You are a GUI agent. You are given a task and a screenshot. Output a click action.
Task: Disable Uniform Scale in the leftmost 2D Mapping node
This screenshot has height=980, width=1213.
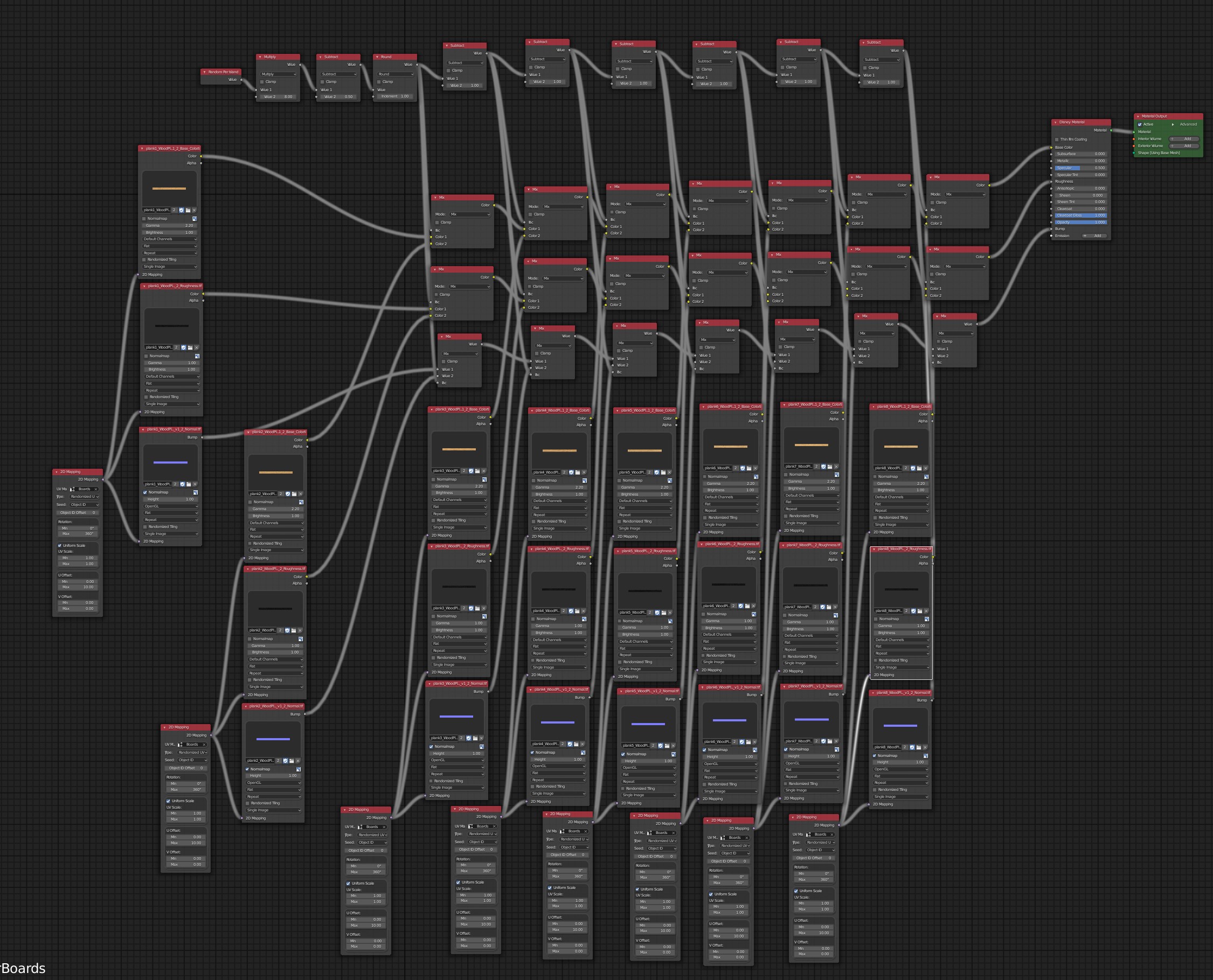point(60,546)
